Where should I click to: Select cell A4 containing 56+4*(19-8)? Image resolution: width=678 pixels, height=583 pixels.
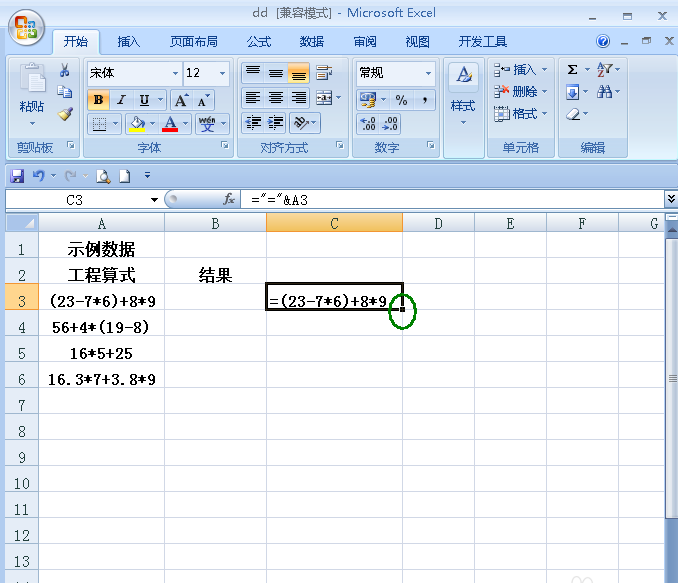(100, 327)
